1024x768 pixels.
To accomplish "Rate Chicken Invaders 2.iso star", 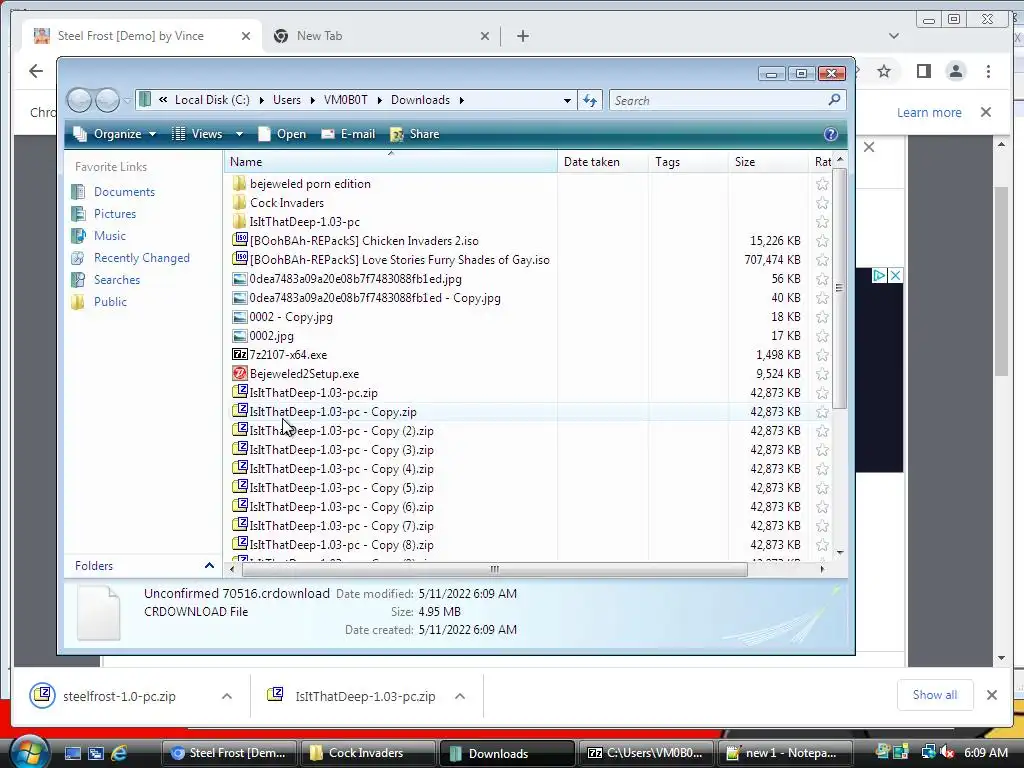I will 822,241.
